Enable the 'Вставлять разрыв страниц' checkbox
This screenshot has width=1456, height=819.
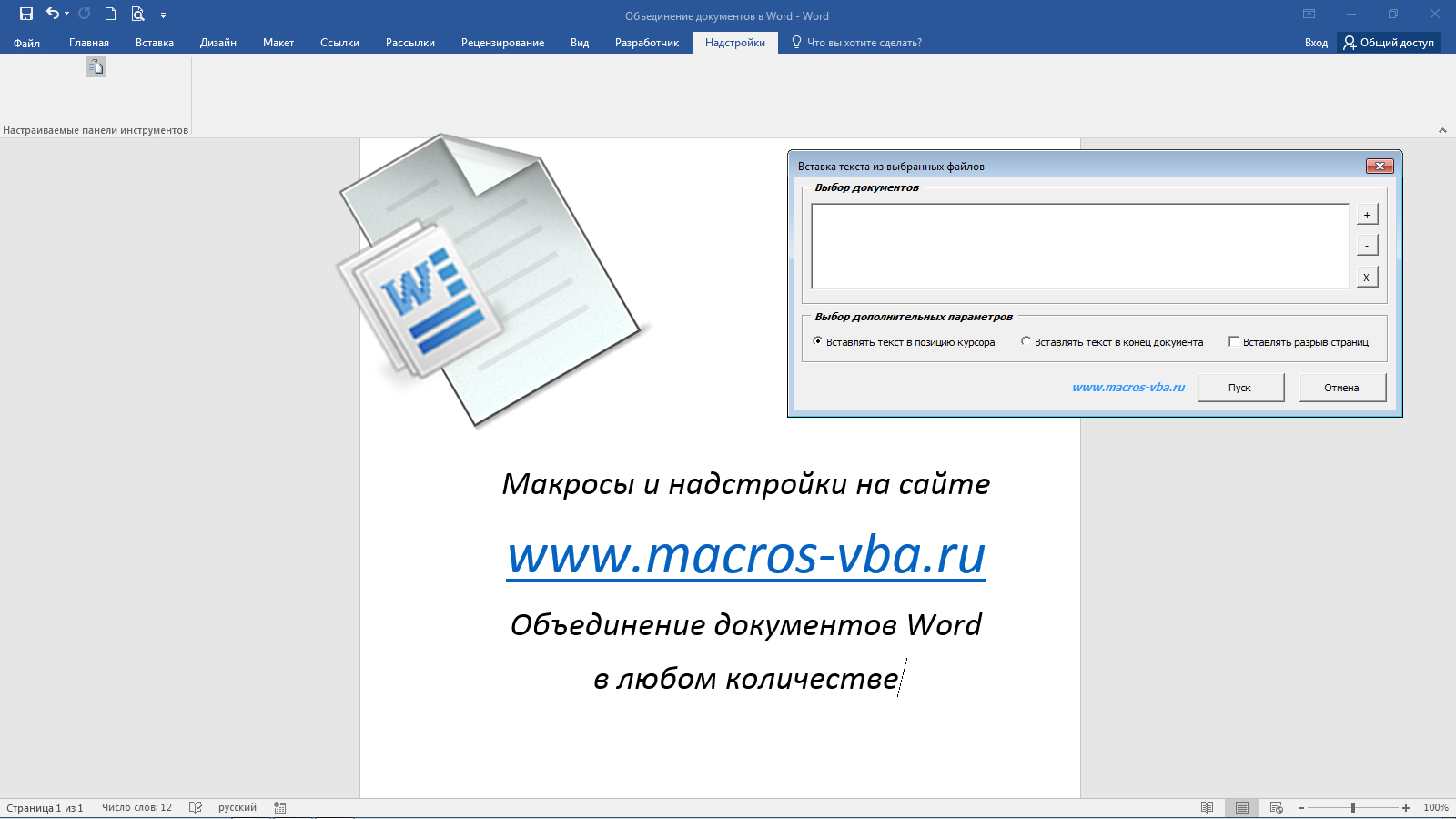(1233, 341)
